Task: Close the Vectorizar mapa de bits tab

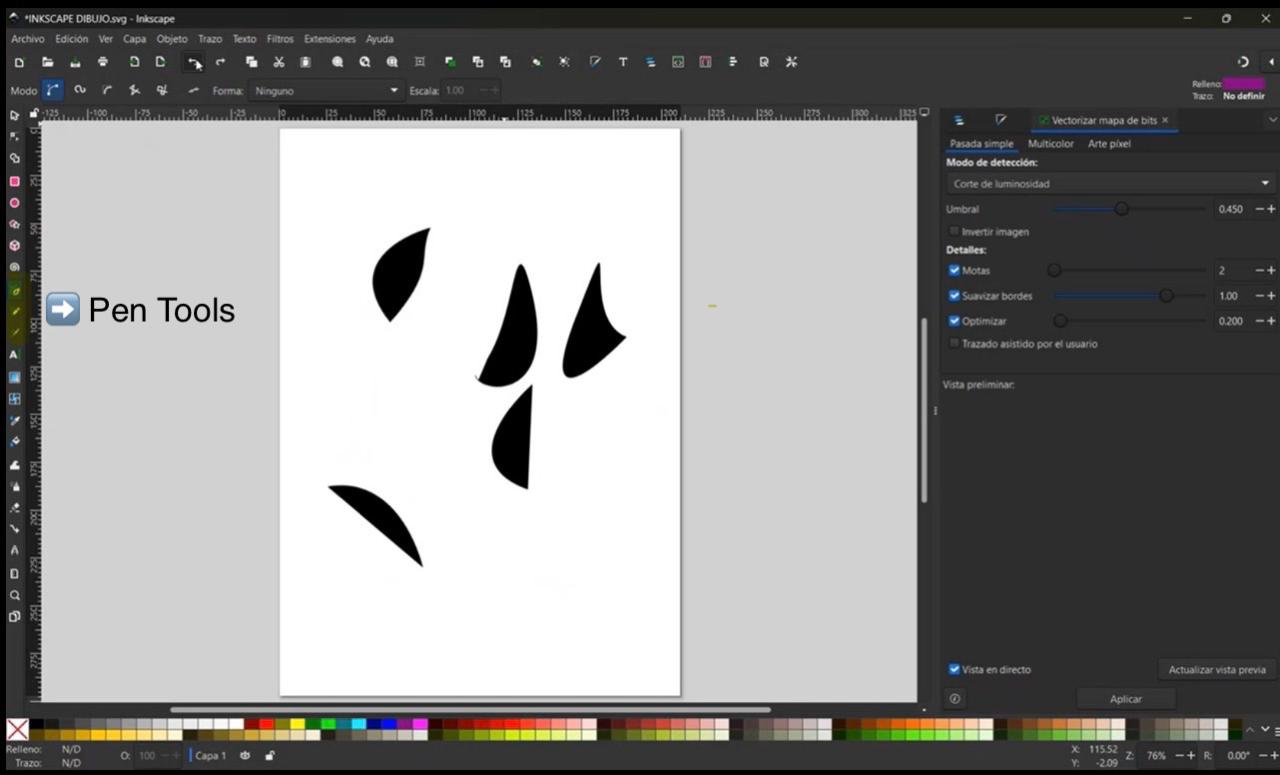Action: (x=1165, y=120)
